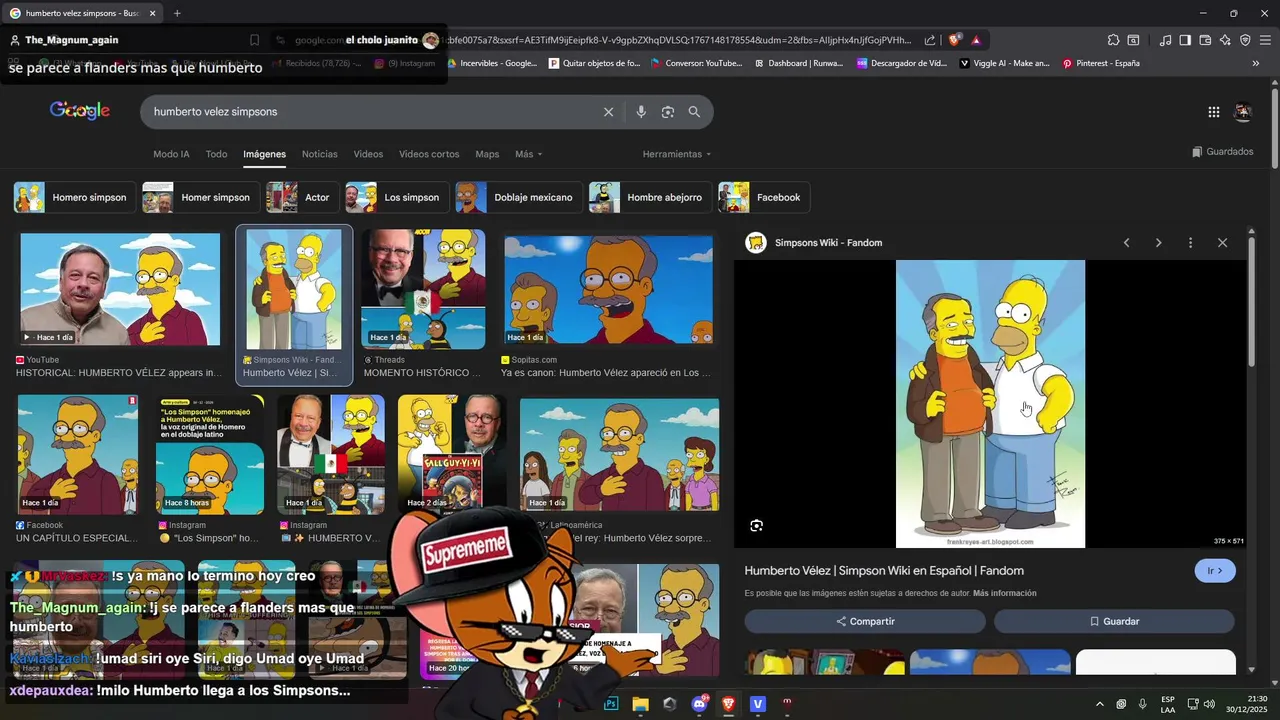Image resolution: width=1280 pixels, height=720 pixels.
Task: Open Guardados saved items
Action: pos(1222,152)
